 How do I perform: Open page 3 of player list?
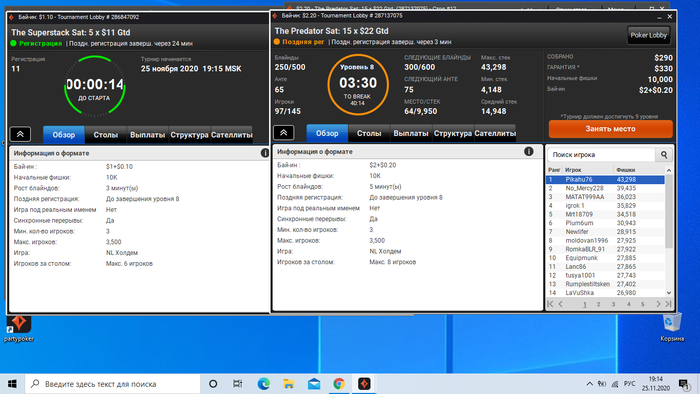[x=613, y=304]
